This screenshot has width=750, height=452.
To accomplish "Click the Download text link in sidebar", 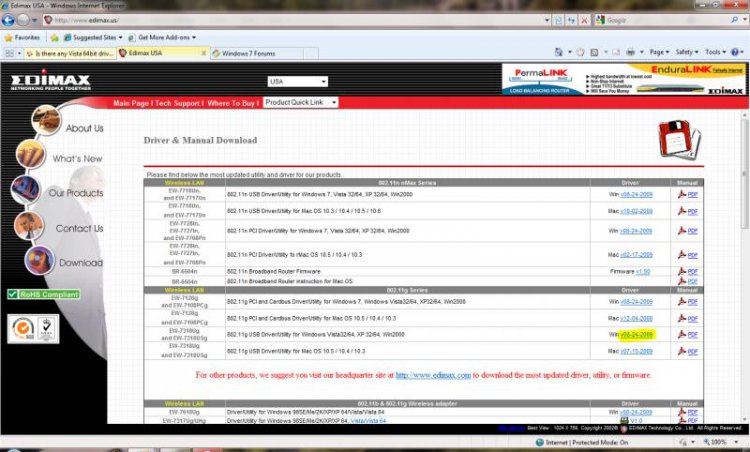I will coord(81,263).
